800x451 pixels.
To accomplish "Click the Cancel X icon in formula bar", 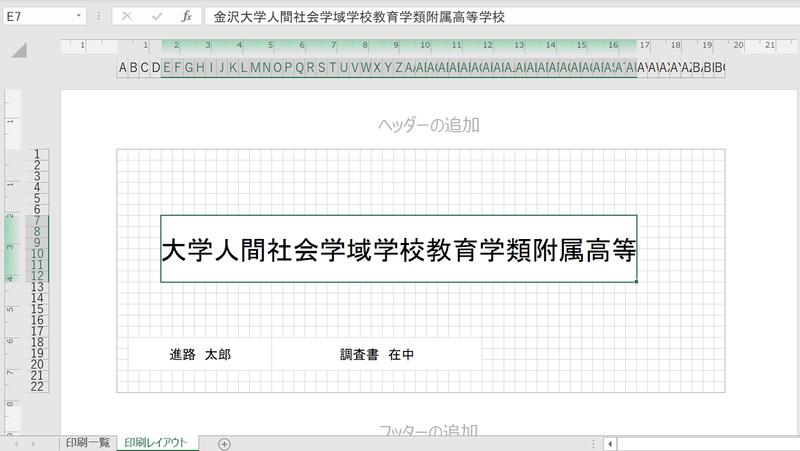I will tap(127, 16).
